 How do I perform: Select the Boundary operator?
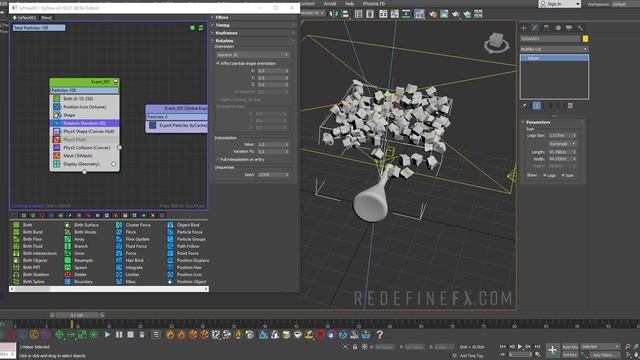tap(79, 282)
